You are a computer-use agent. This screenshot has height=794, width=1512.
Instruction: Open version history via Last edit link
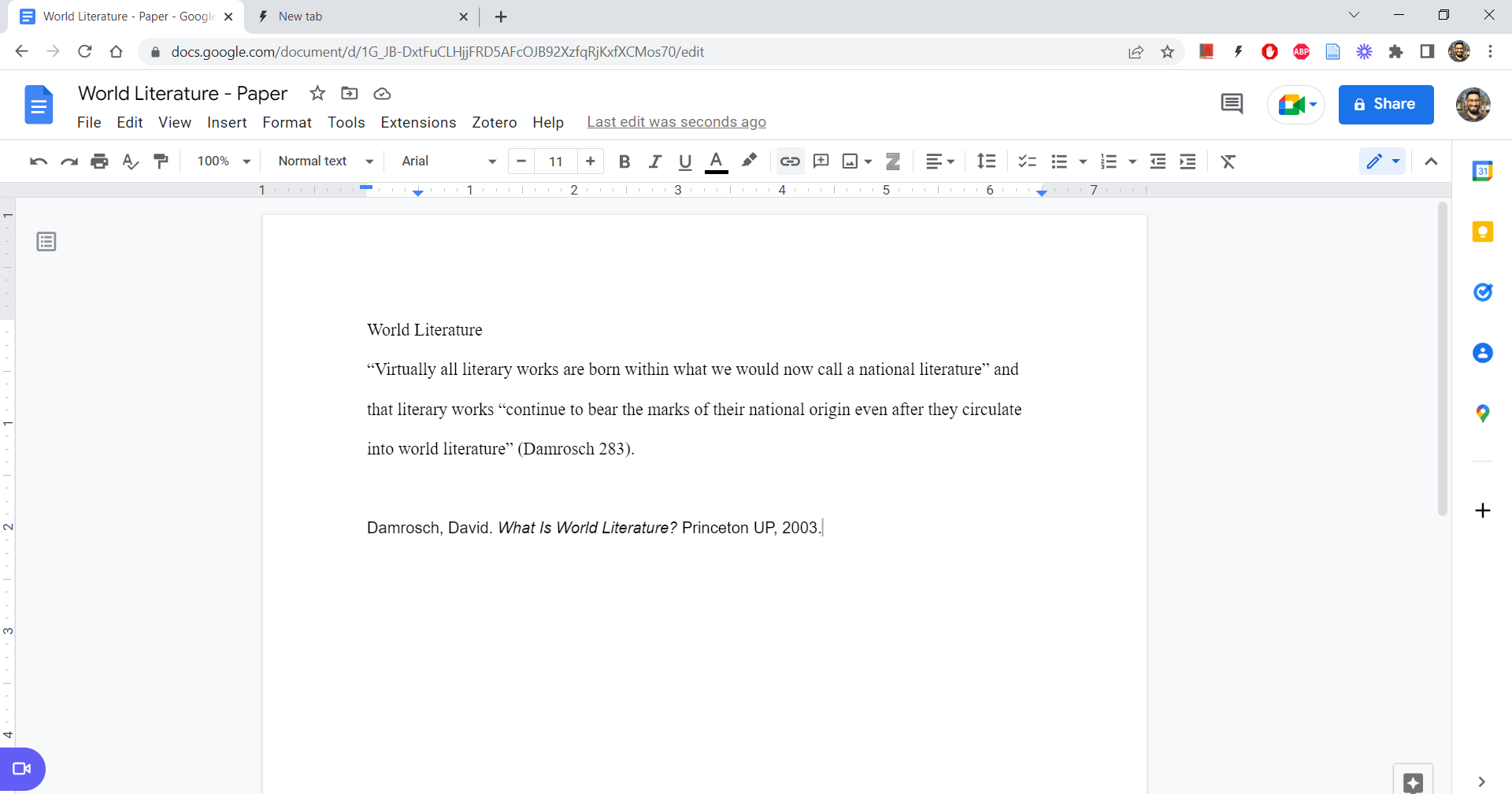pos(676,122)
